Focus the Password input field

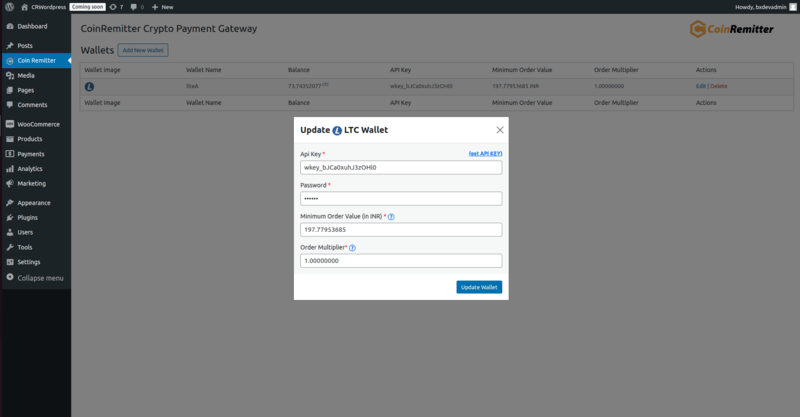coord(401,199)
